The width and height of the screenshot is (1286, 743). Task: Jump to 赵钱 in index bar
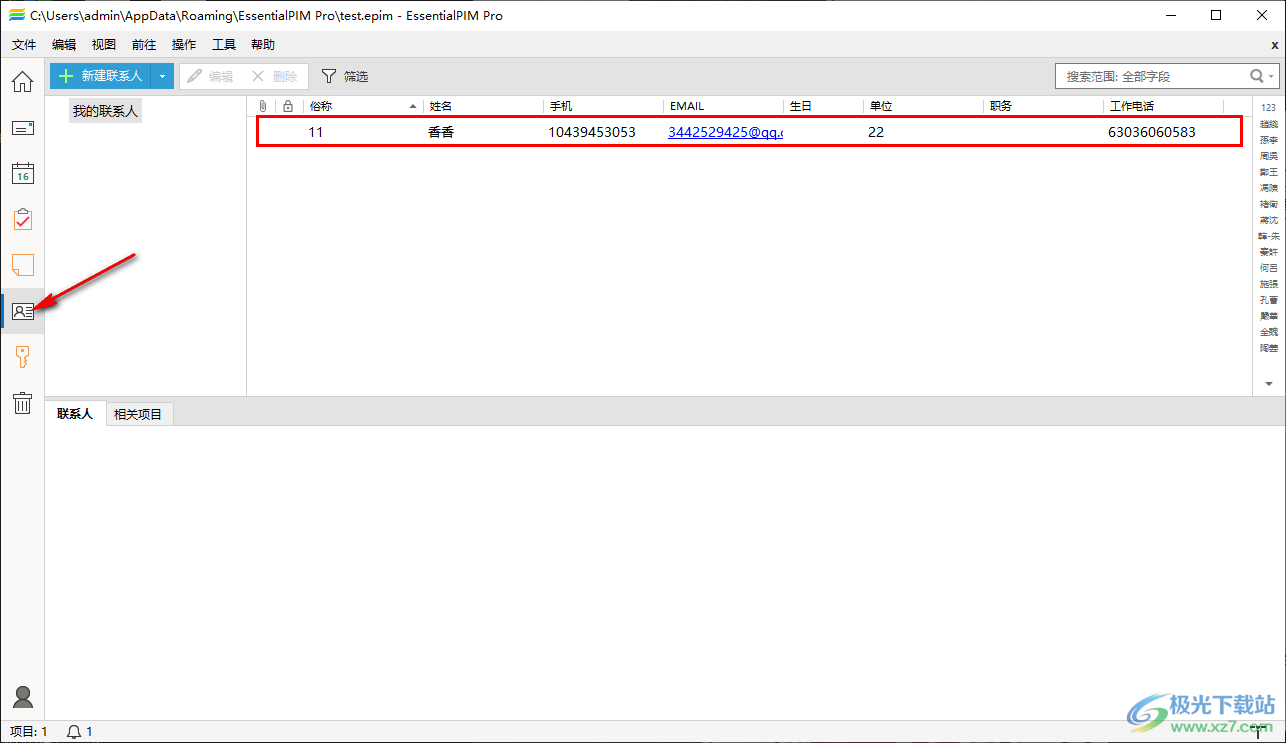coord(1268,124)
